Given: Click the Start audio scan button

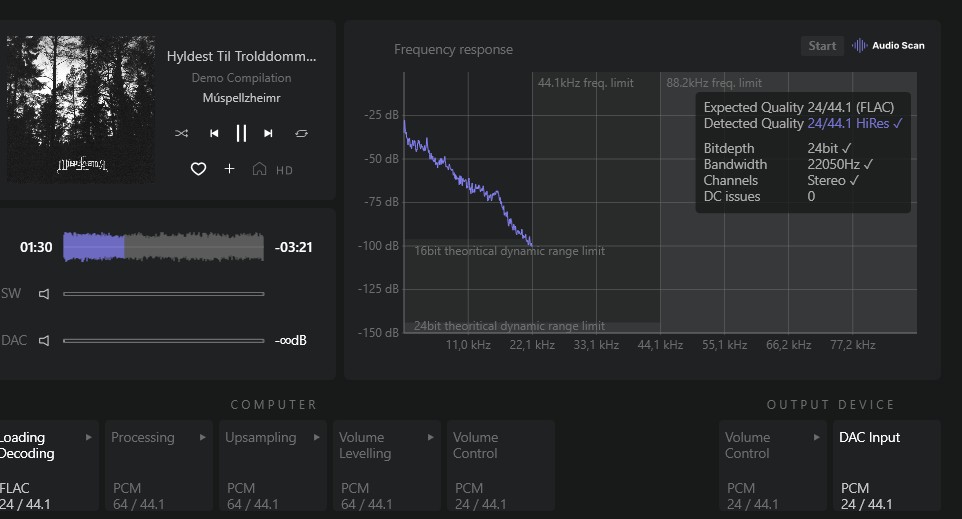Looking at the screenshot, I should 822,45.
